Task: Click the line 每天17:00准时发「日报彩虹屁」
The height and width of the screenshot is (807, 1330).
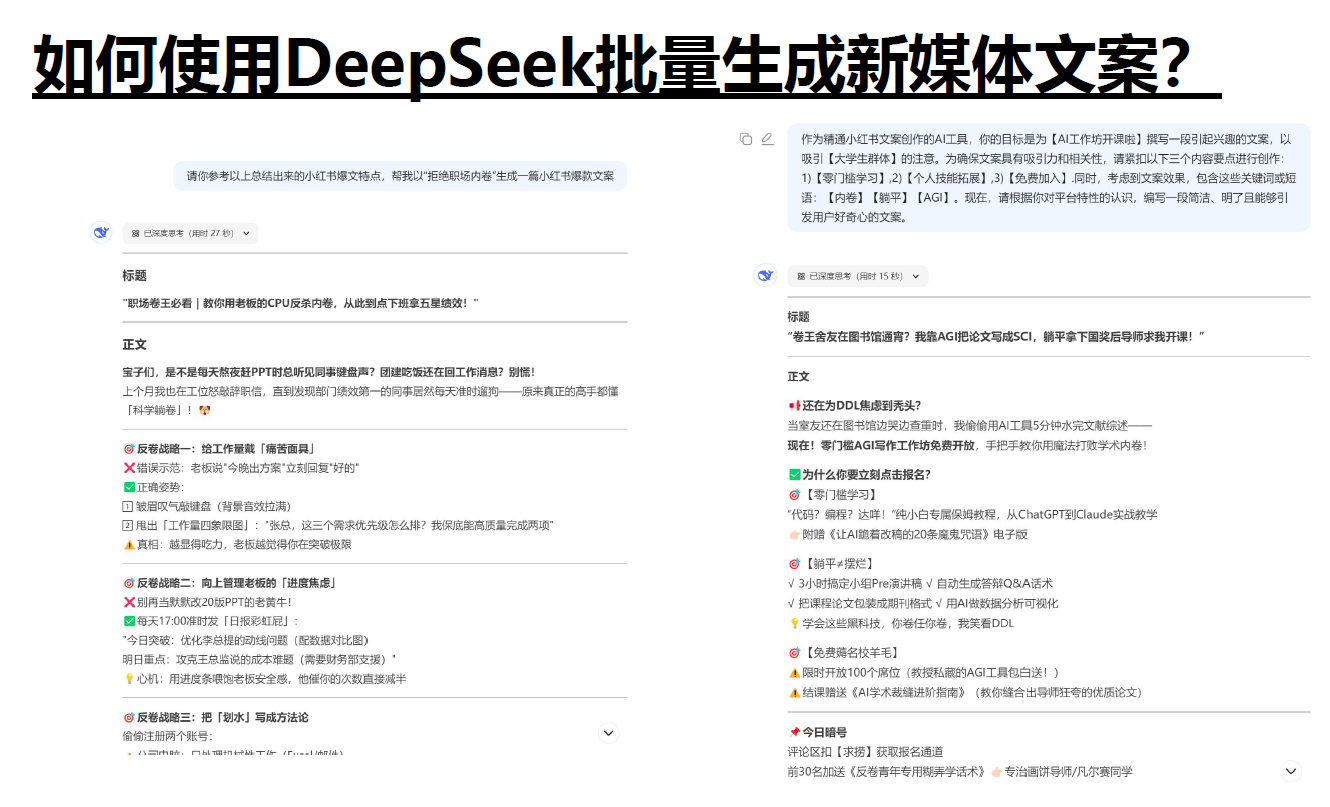Action: tap(210, 621)
